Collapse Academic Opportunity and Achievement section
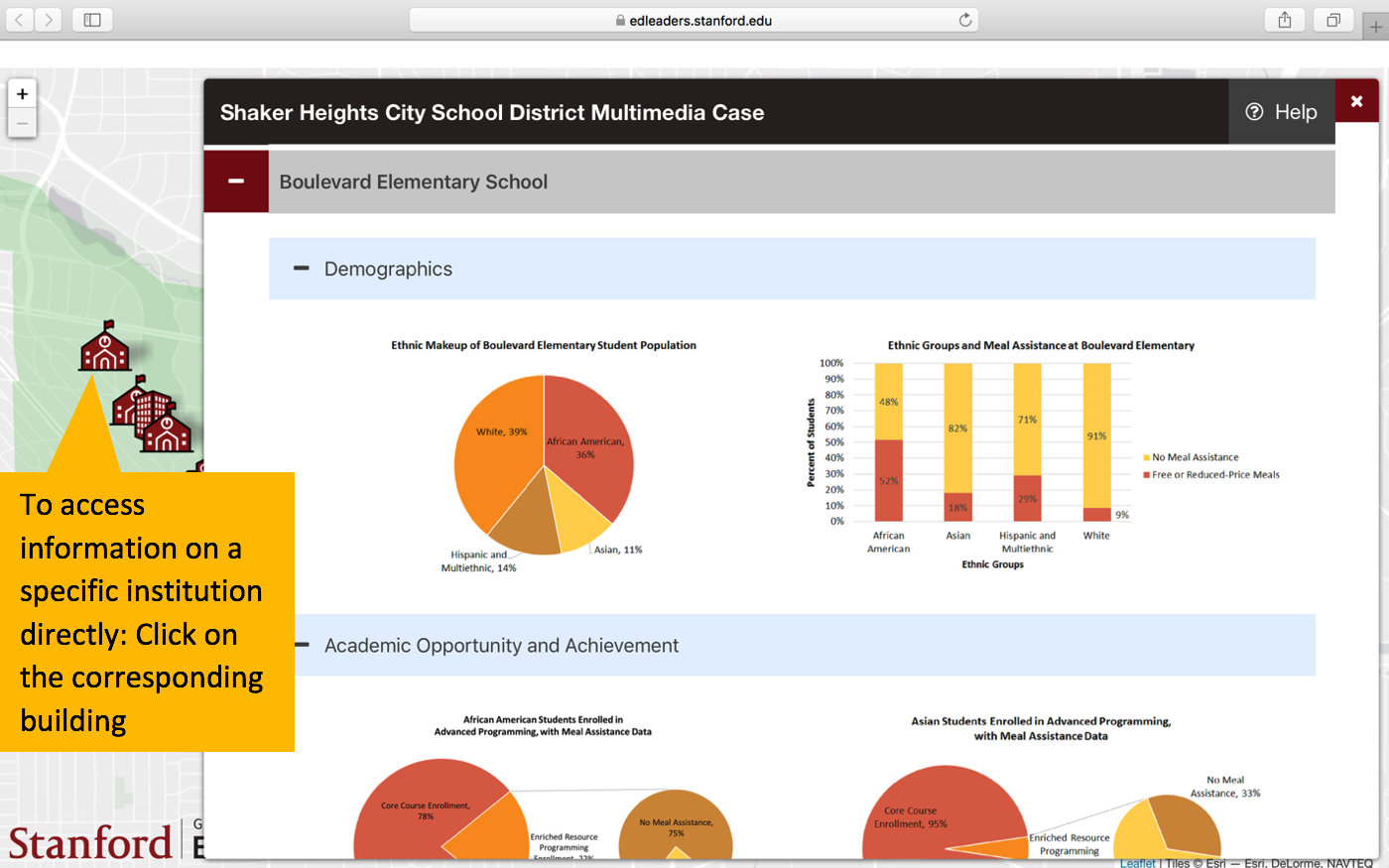This screenshot has height=868, width=1389. (x=302, y=646)
